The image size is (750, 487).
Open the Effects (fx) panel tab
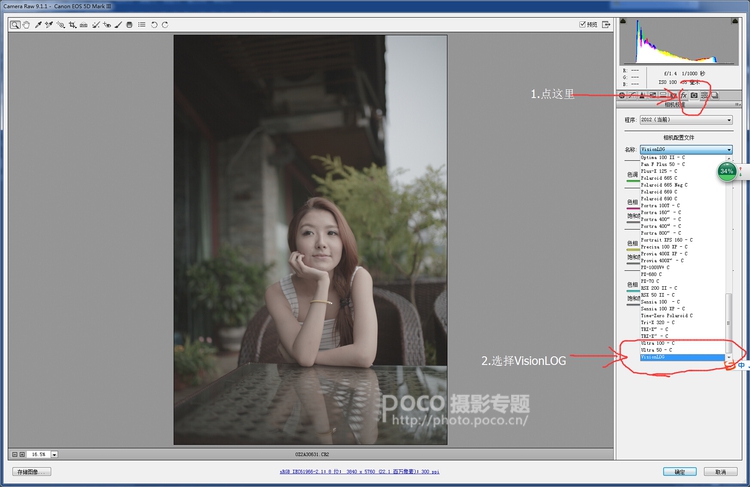[684, 96]
